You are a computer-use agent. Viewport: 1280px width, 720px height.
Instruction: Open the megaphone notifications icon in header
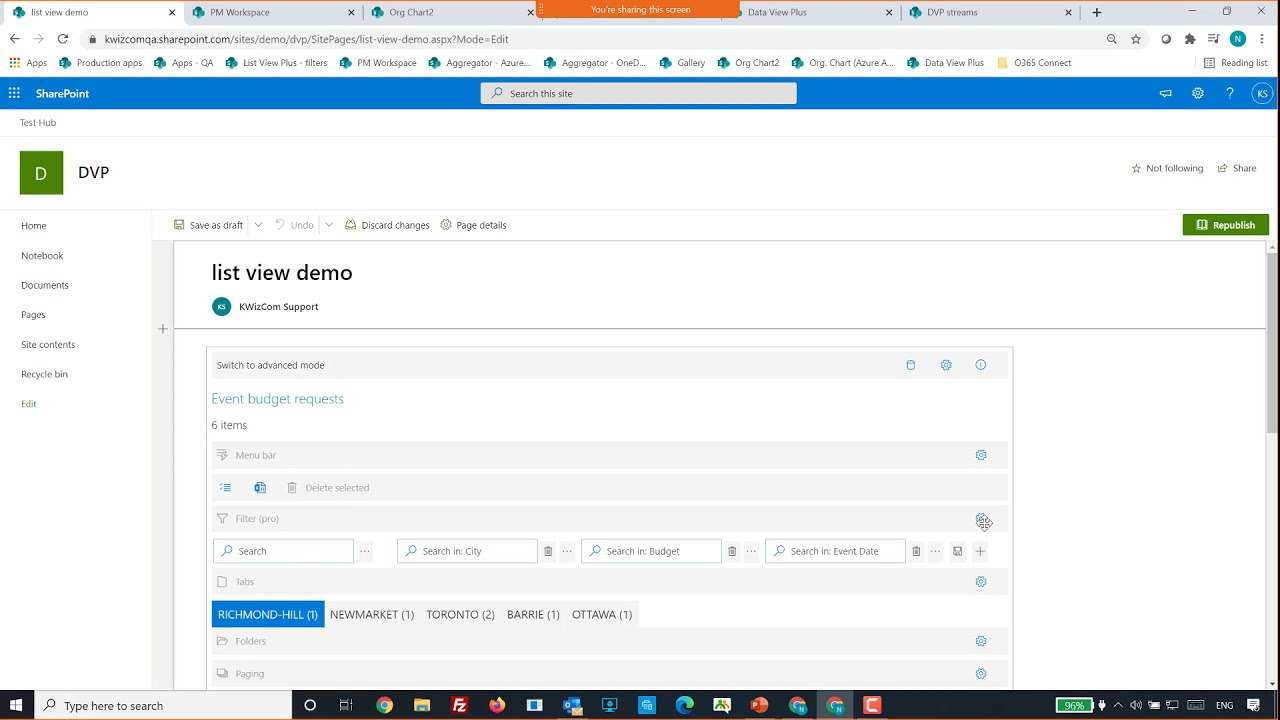1165,93
